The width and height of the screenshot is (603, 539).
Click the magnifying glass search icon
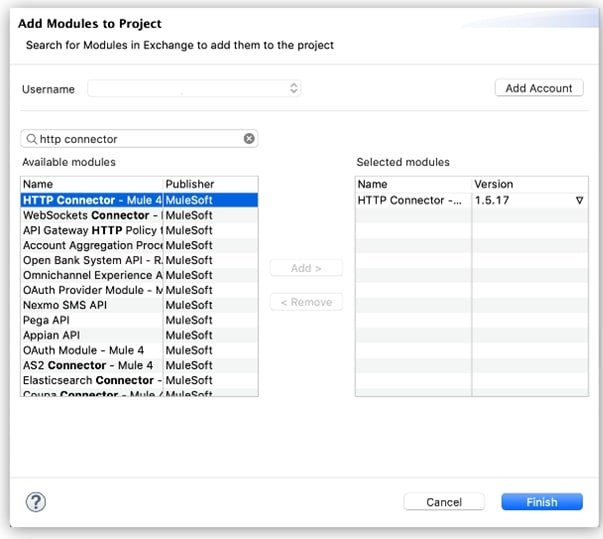(x=32, y=139)
